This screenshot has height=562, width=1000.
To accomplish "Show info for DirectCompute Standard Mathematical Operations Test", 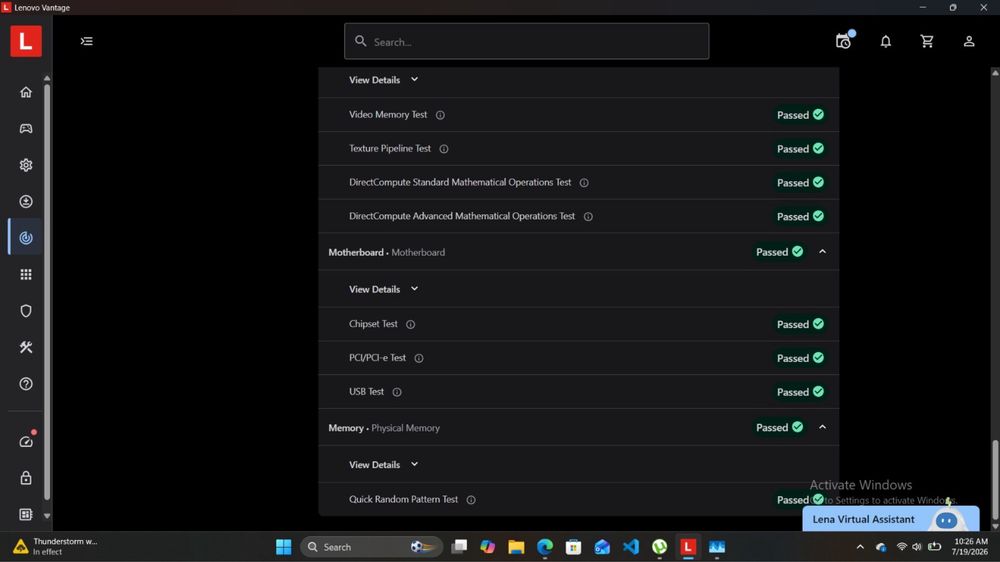I will coord(584,182).
